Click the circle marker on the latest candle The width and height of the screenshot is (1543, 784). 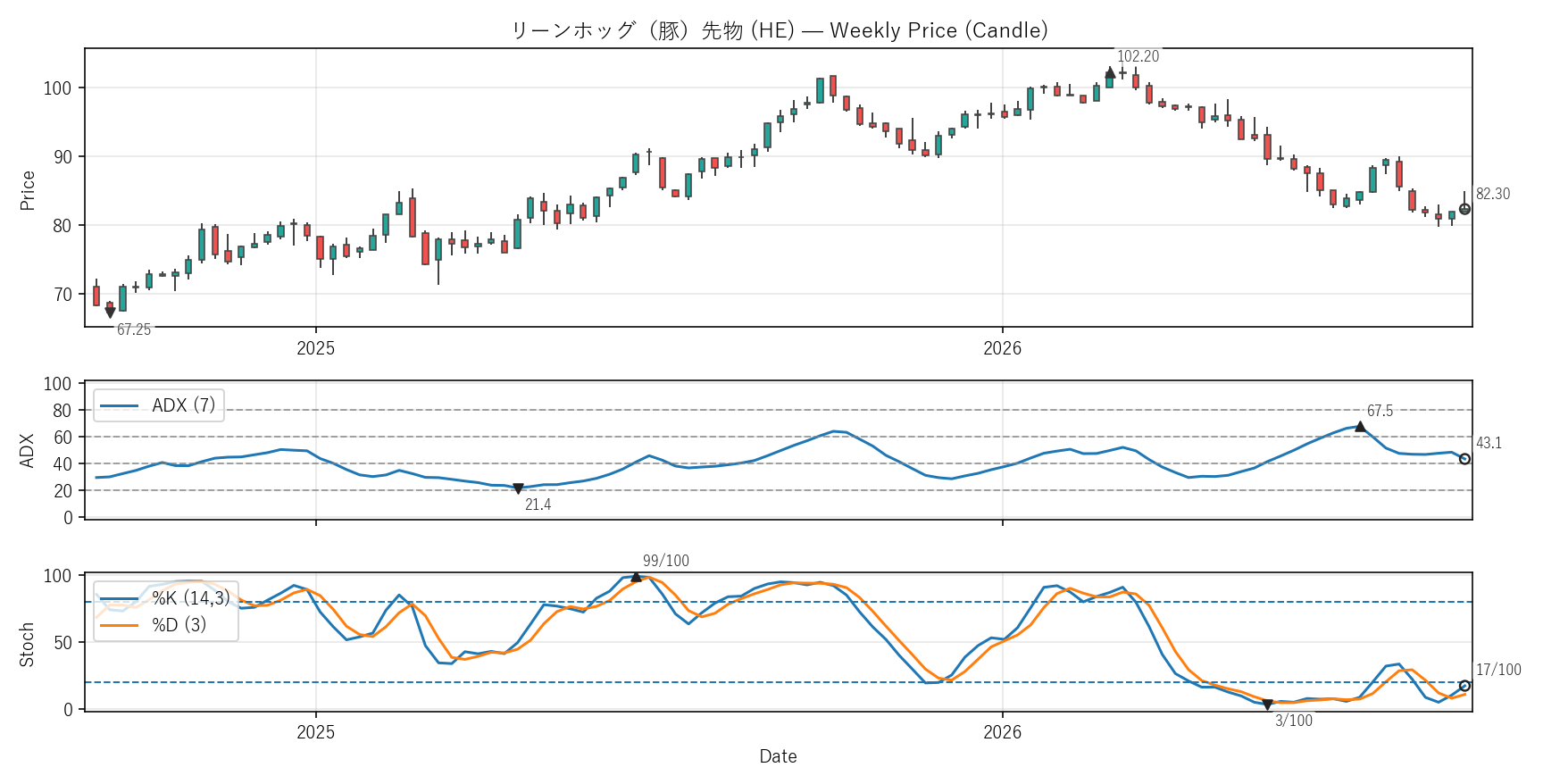1464,209
